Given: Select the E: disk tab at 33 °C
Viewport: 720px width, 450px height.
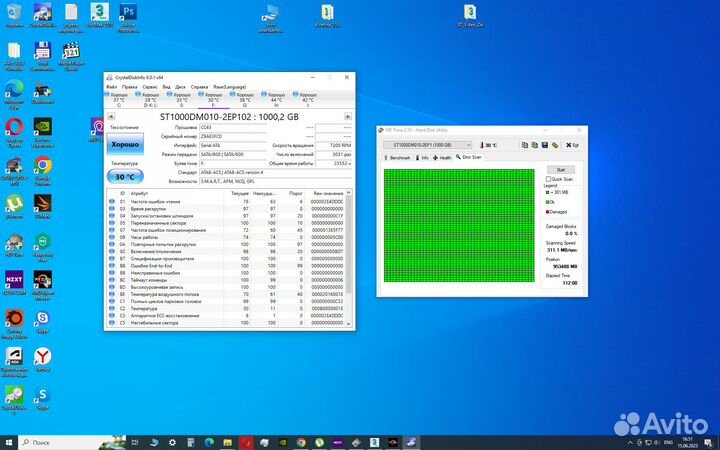Looking at the screenshot, I should pyautogui.click(x=182, y=100).
